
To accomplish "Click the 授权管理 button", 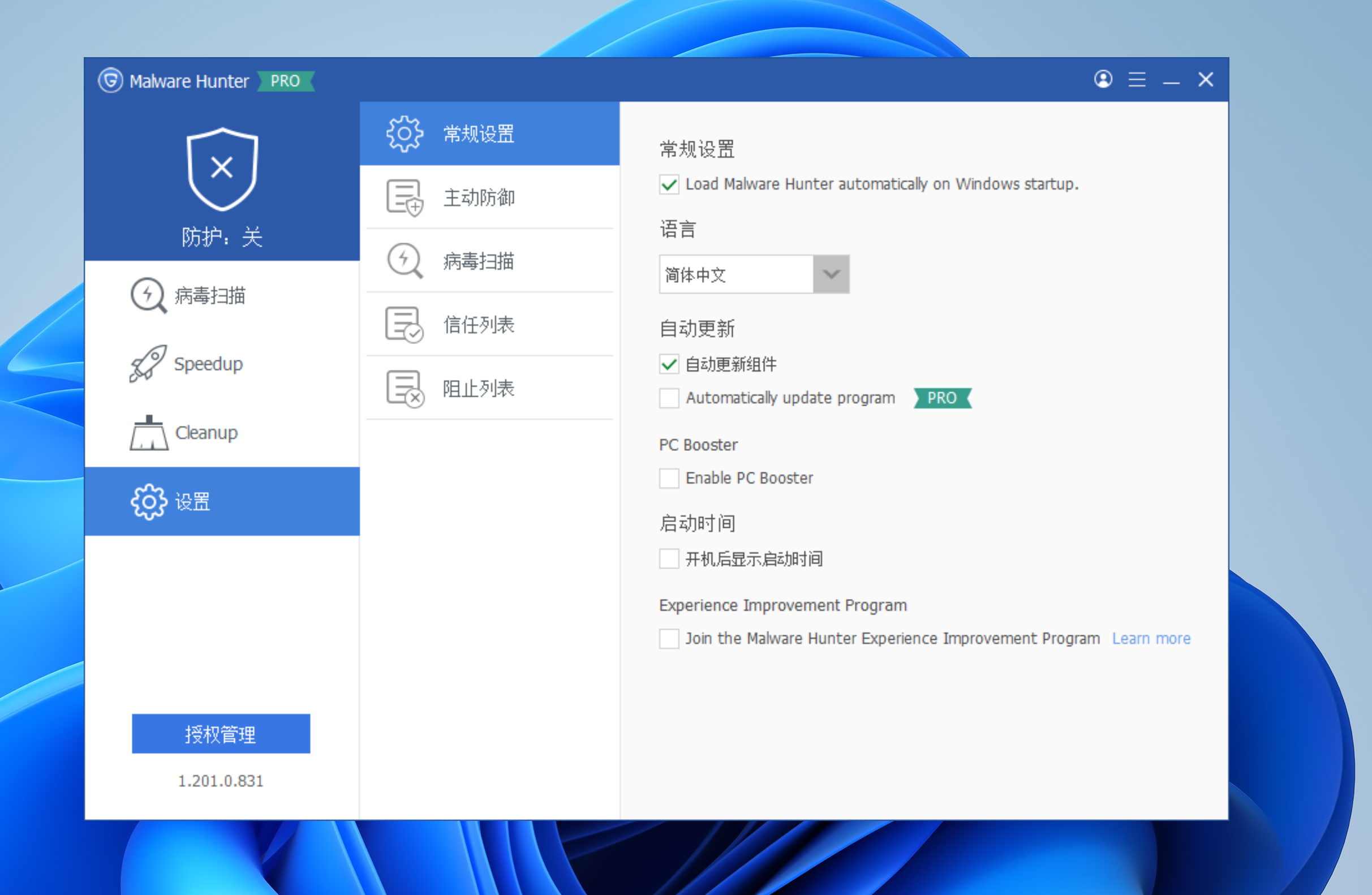I will point(221,734).
